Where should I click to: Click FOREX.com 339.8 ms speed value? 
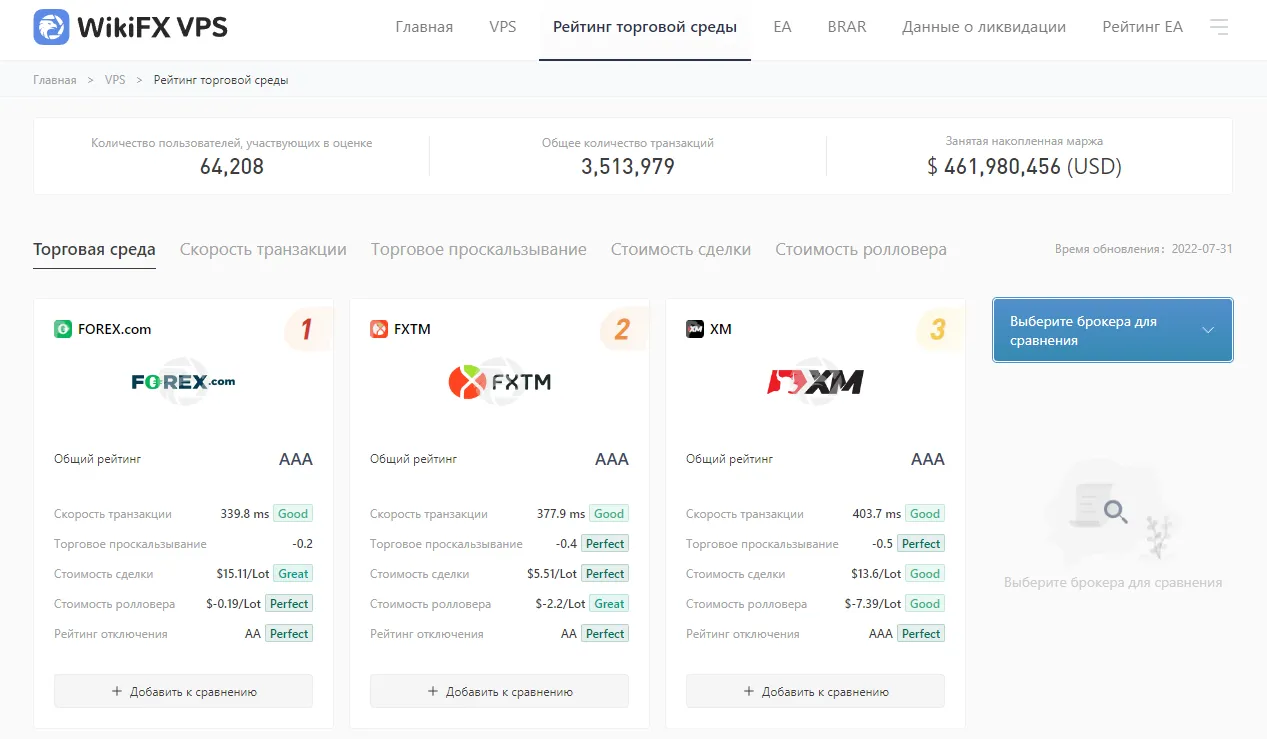tap(244, 514)
